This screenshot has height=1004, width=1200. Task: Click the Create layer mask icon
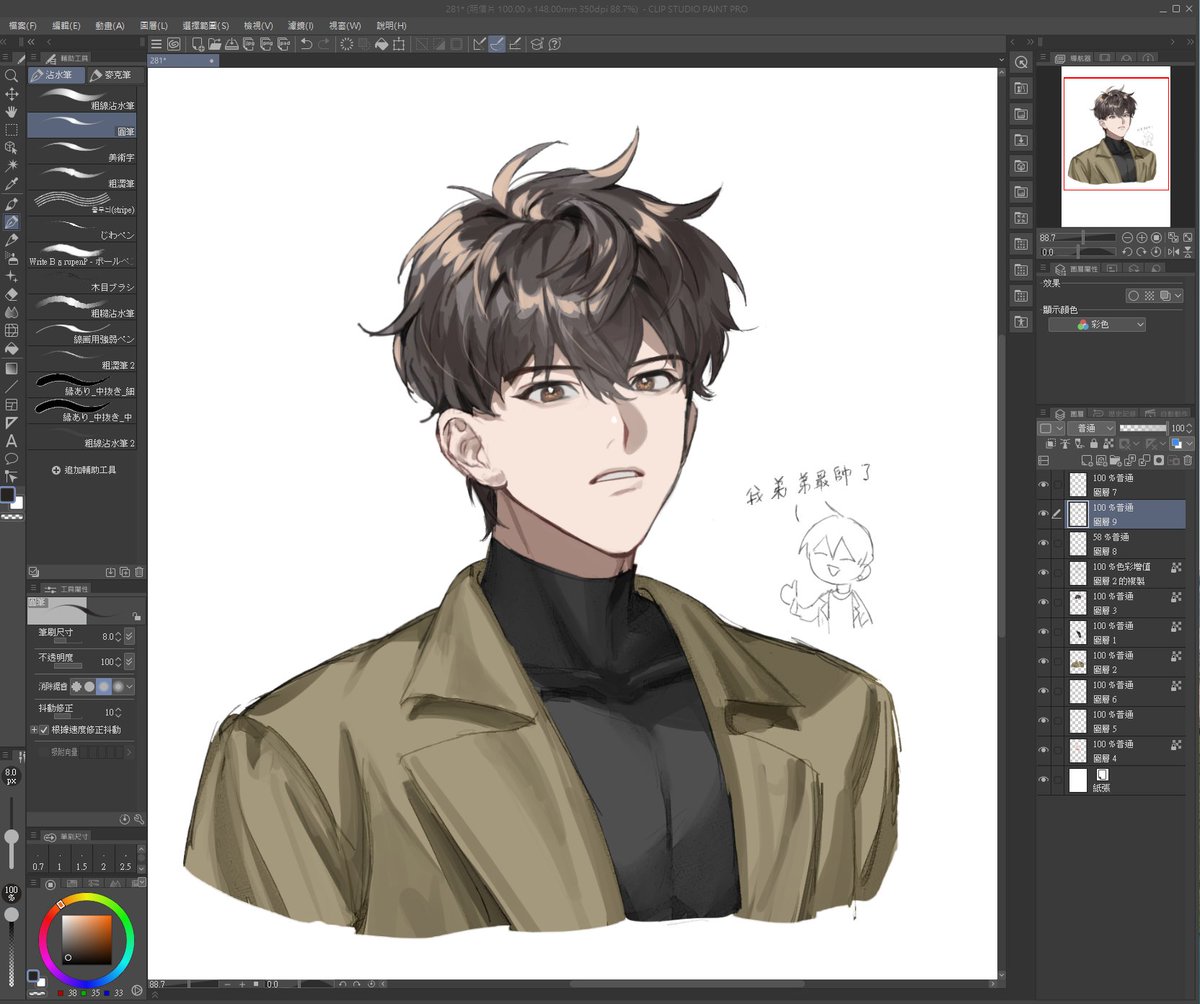1159,460
